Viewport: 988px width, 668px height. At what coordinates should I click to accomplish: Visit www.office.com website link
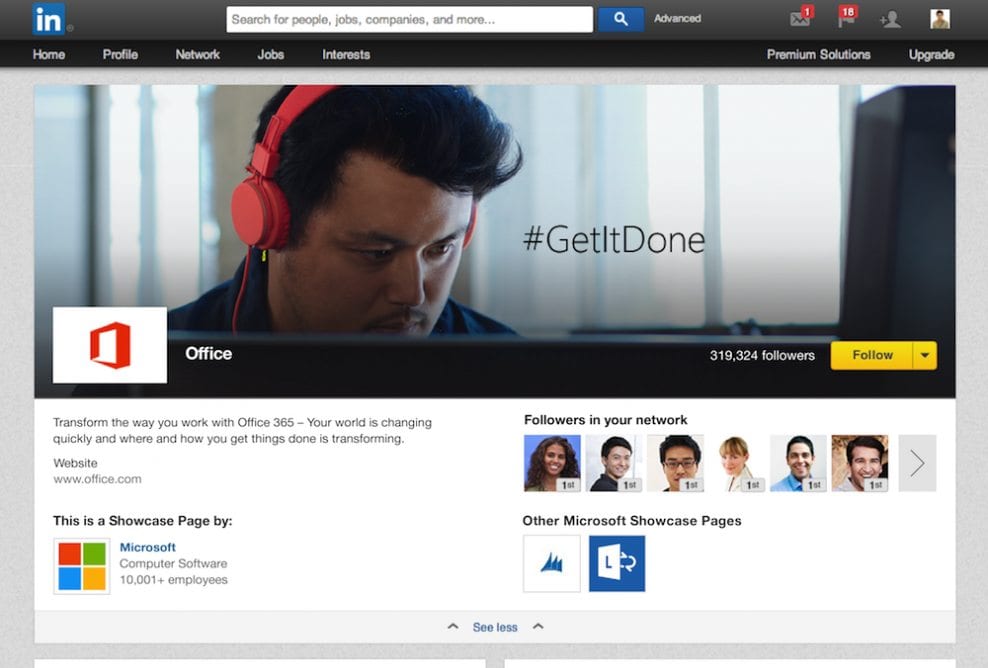97,479
